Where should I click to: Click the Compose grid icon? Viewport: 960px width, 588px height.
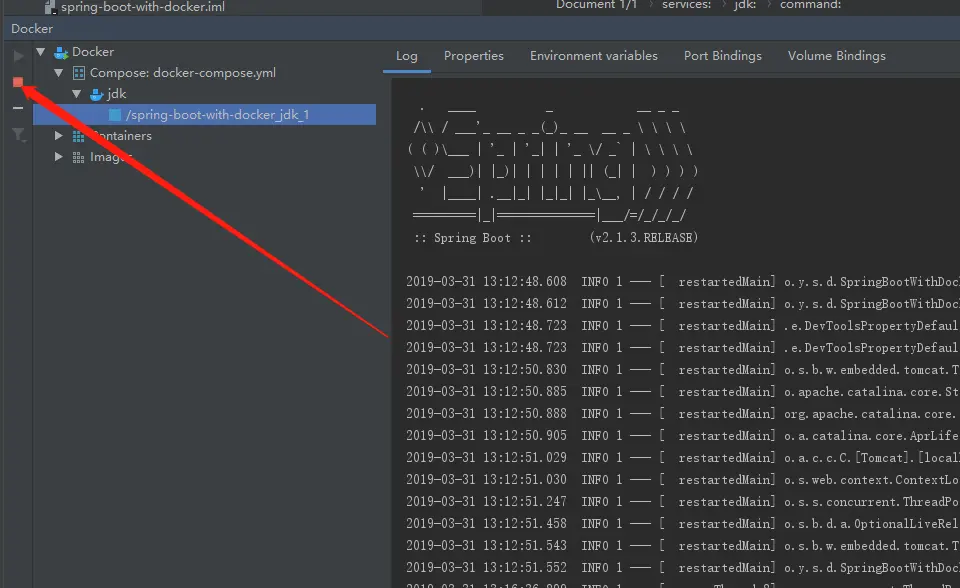coord(78,73)
